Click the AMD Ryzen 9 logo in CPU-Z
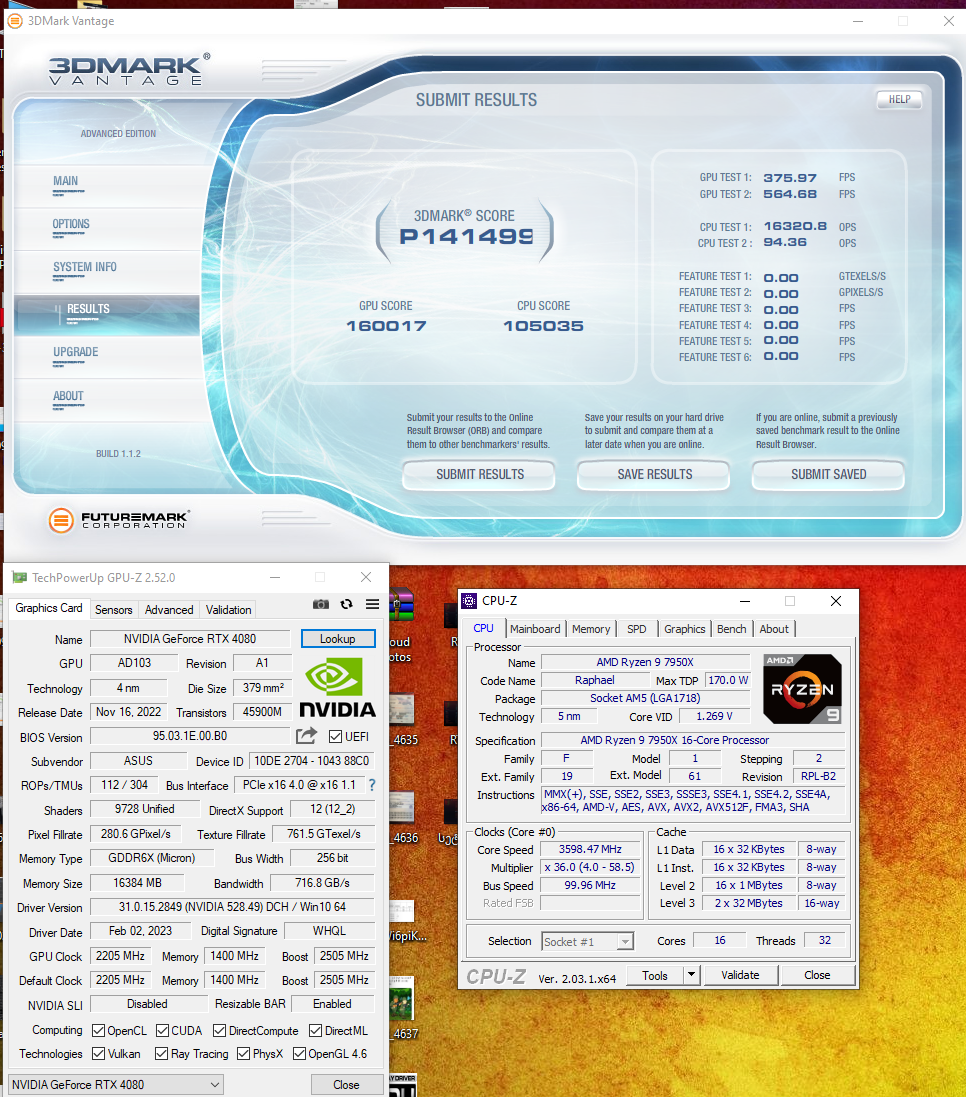The height and width of the screenshot is (1097, 966). coord(802,689)
